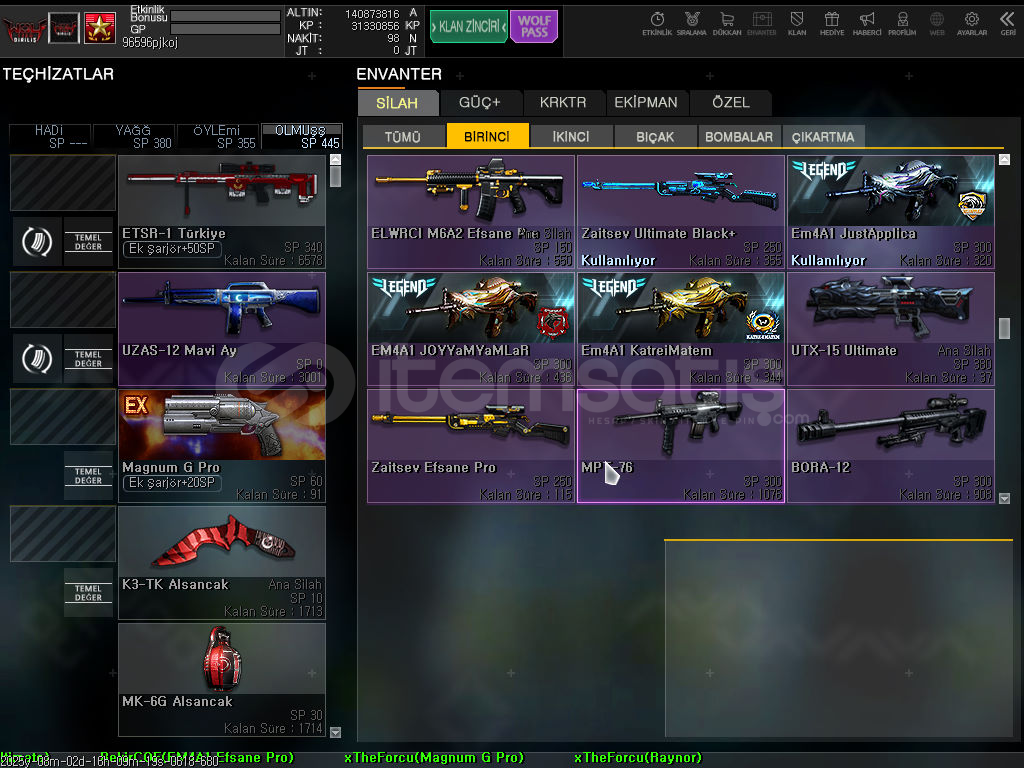
Task: Click inventory scrollbar down arrow
Action: click(x=1004, y=498)
